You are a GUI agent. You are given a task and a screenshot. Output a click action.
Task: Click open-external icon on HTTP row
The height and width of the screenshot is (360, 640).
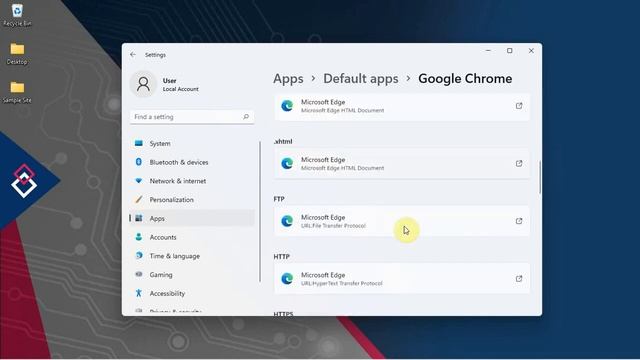pyautogui.click(x=519, y=279)
